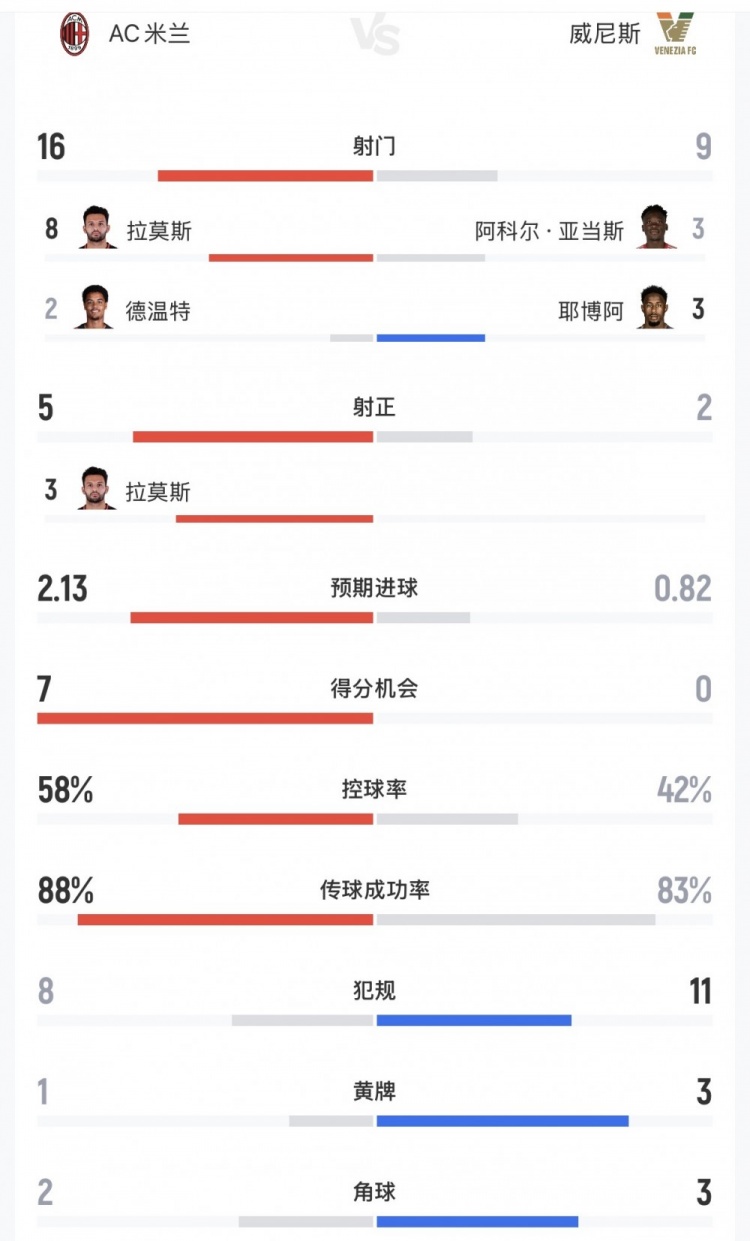Screen dimensions: 750x1241
Task: Open the AC Milan club crest
Action: click(x=74, y=34)
